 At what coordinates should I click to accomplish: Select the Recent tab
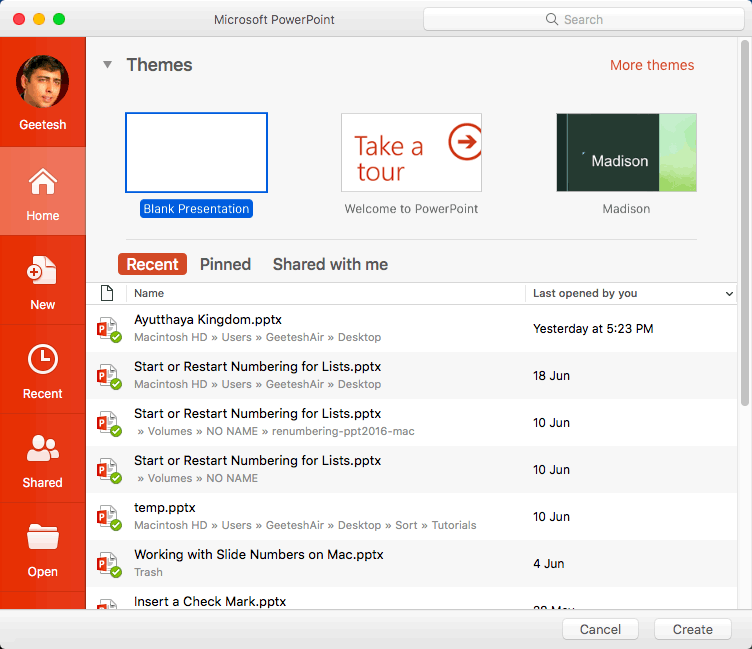[152, 264]
